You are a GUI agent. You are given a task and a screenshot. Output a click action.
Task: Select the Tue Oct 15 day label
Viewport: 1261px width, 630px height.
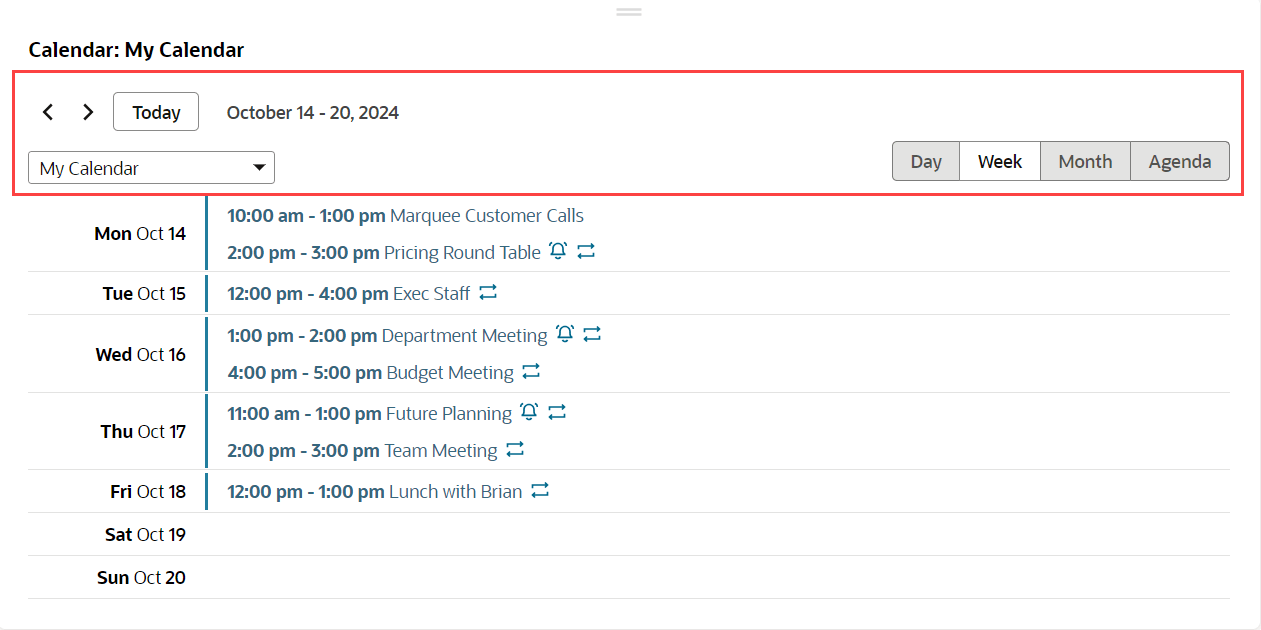(x=144, y=294)
